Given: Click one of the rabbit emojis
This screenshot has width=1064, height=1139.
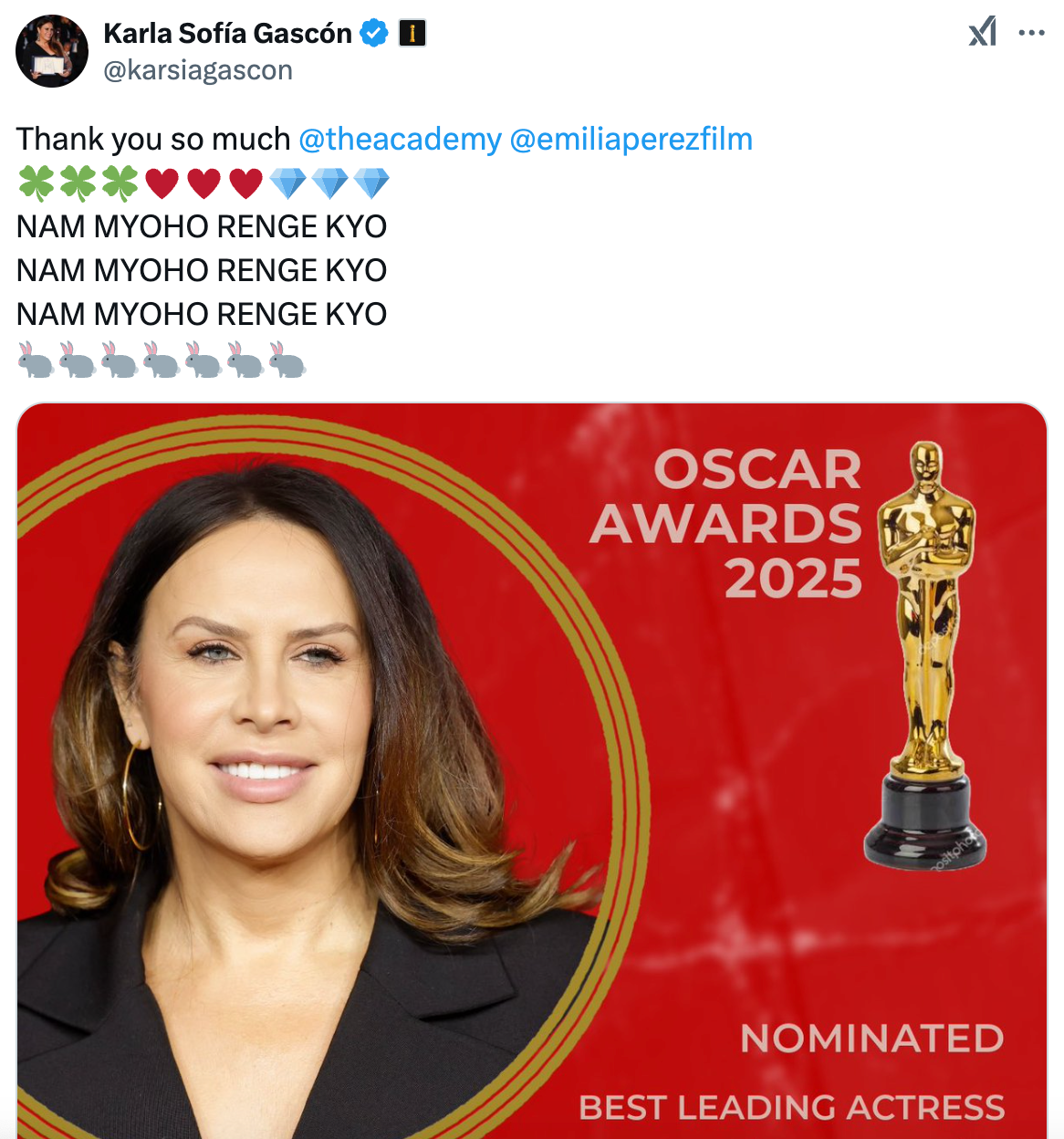Looking at the screenshot, I should coord(34,358).
